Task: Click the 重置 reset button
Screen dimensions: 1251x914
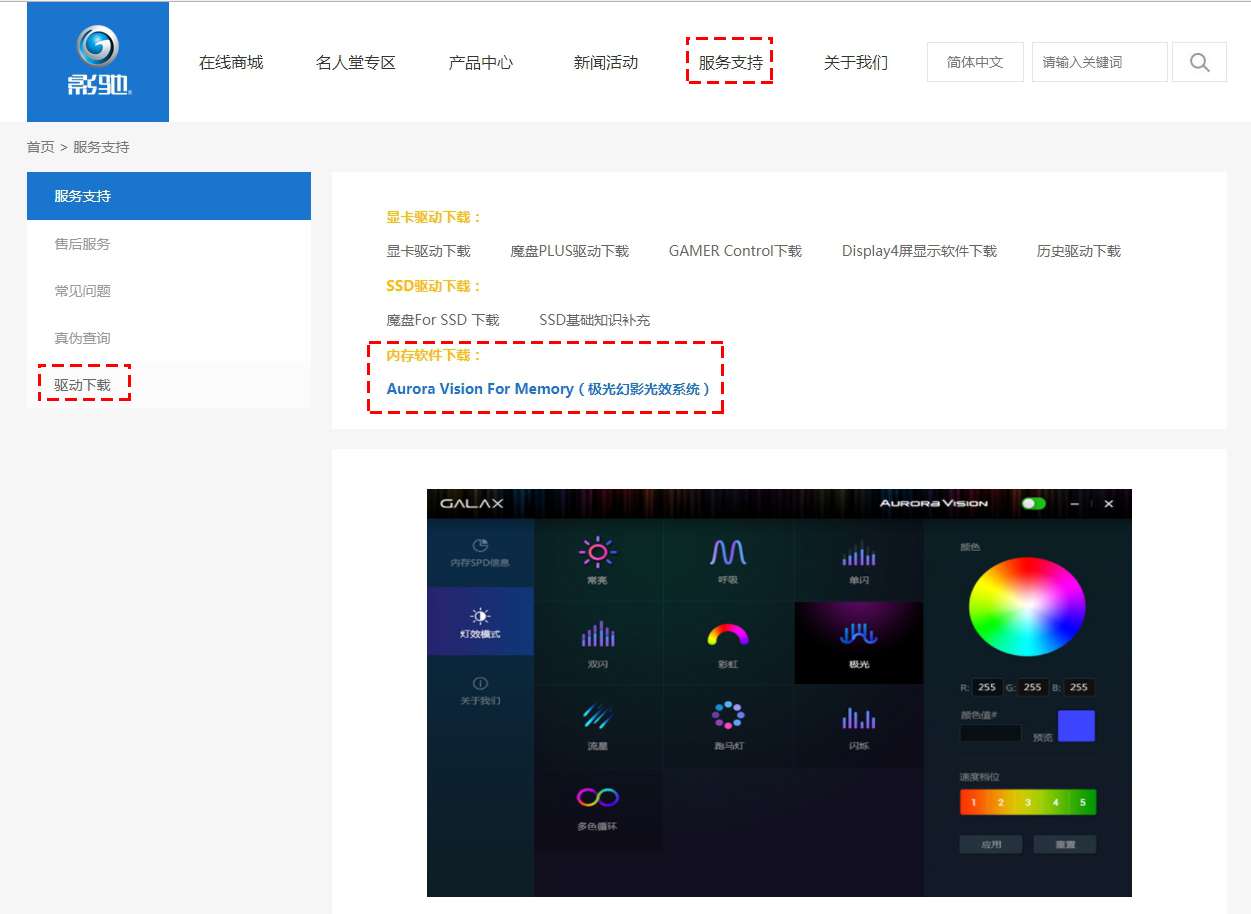Action: 1065,845
